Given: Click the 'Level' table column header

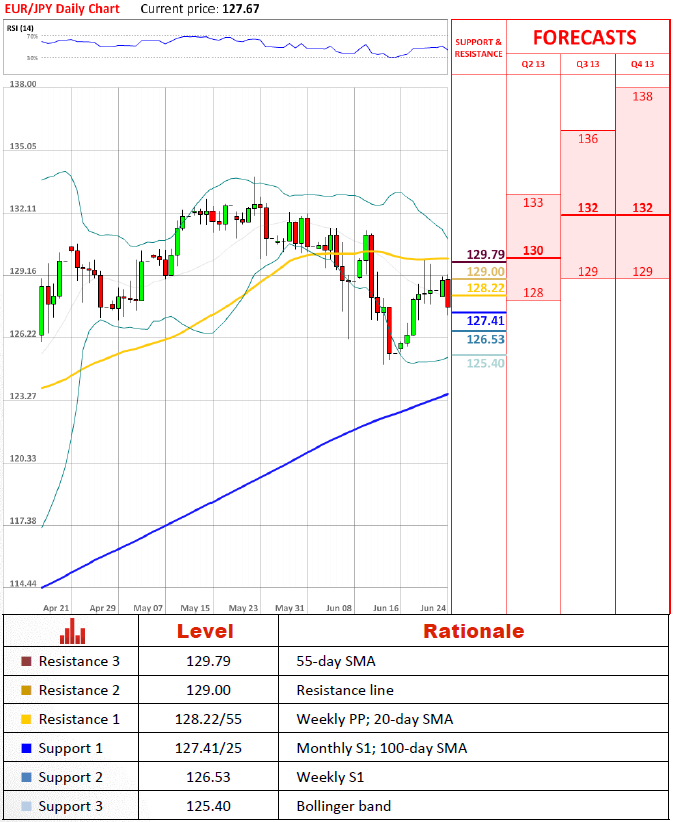Looking at the screenshot, I should click(x=205, y=631).
